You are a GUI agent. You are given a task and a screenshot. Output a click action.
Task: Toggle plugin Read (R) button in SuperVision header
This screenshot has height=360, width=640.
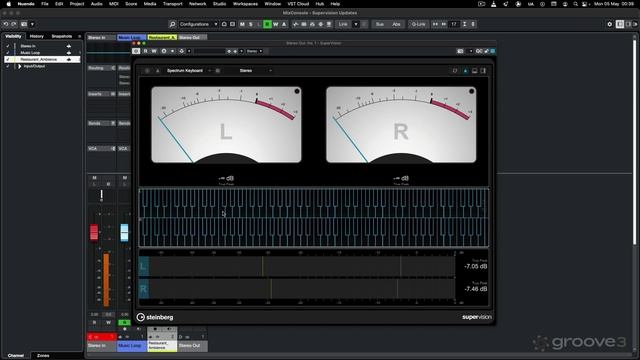(x=145, y=51)
